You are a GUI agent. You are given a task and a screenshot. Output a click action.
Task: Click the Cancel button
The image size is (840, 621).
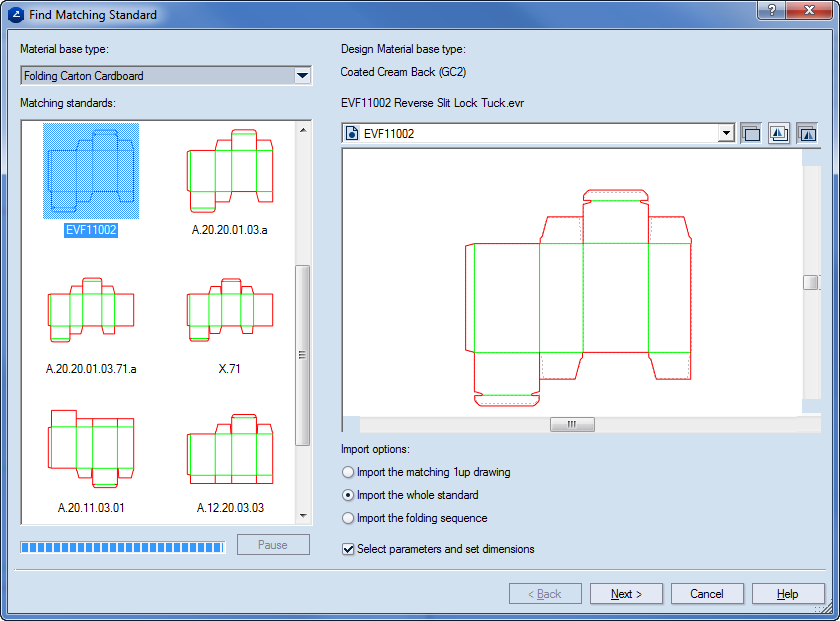(x=707, y=594)
